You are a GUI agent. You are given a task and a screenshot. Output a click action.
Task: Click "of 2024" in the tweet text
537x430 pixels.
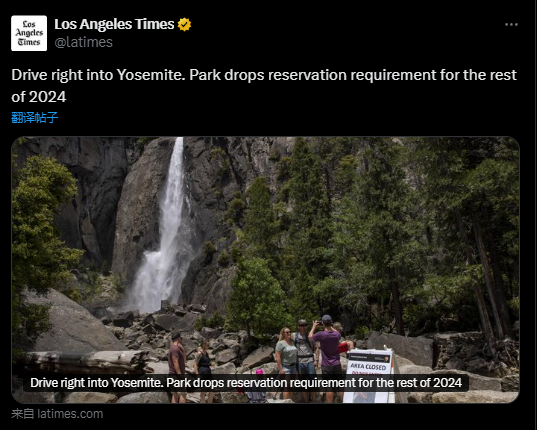click(39, 97)
